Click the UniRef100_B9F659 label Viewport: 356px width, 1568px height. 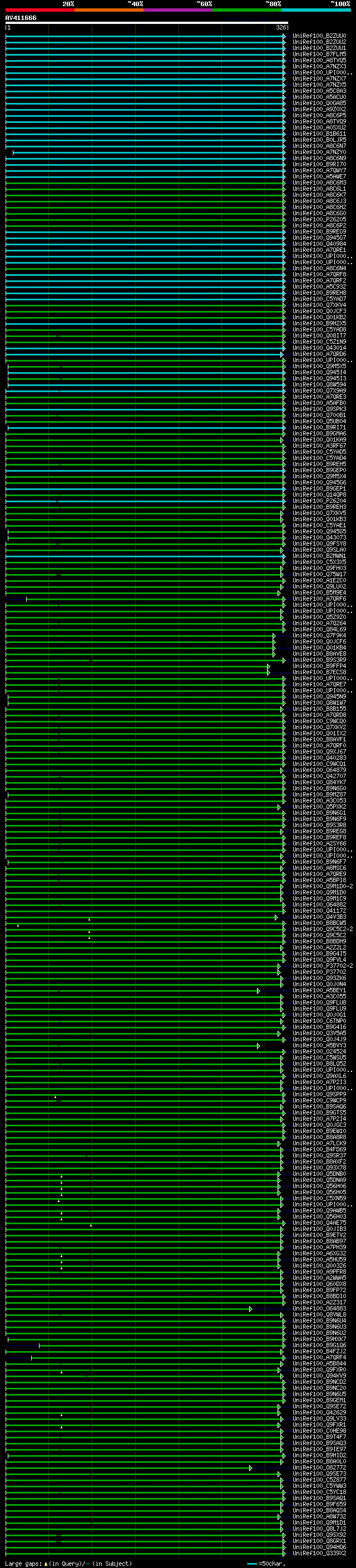tap(319, 1504)
